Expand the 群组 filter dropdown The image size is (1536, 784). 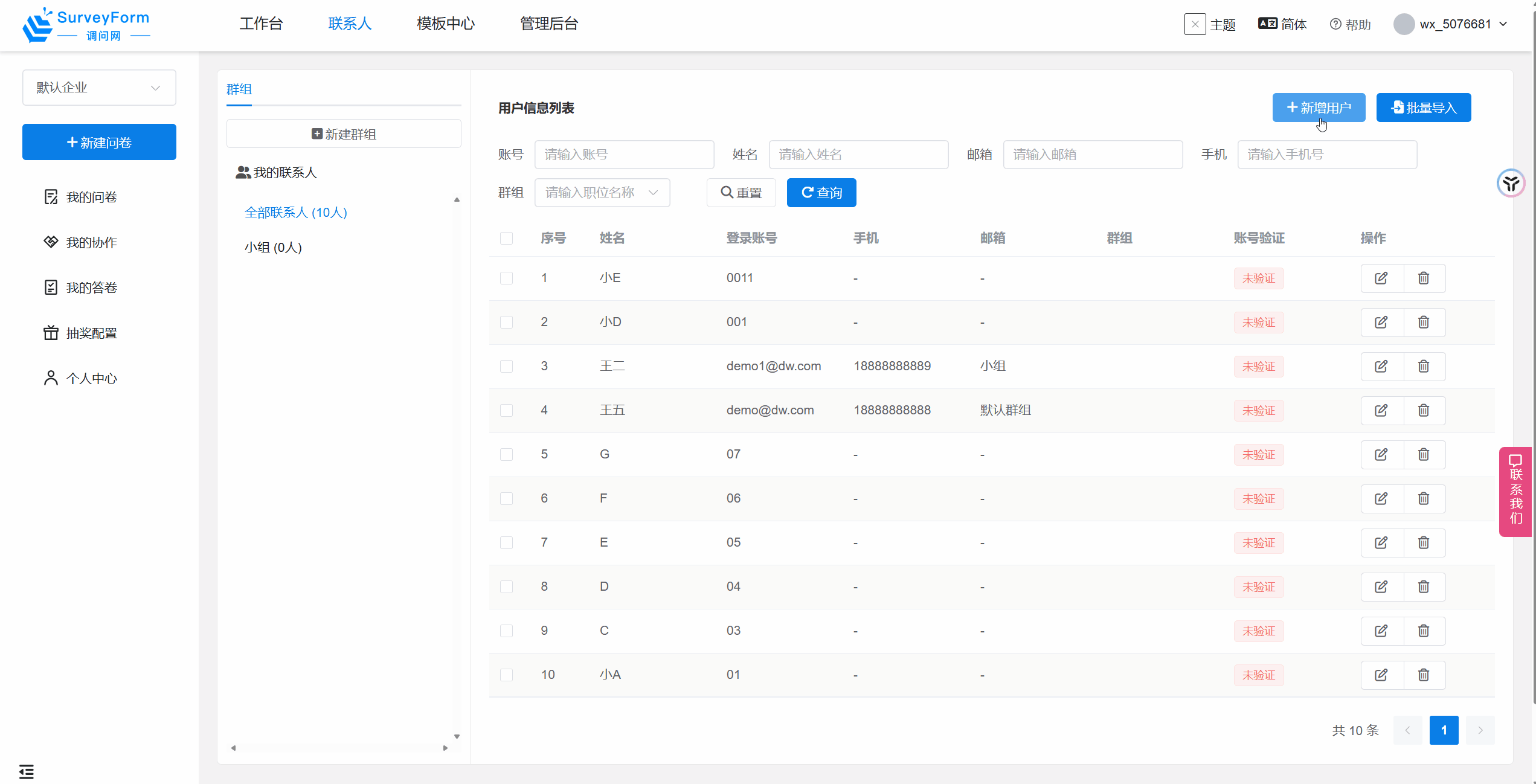click(602, 193)
